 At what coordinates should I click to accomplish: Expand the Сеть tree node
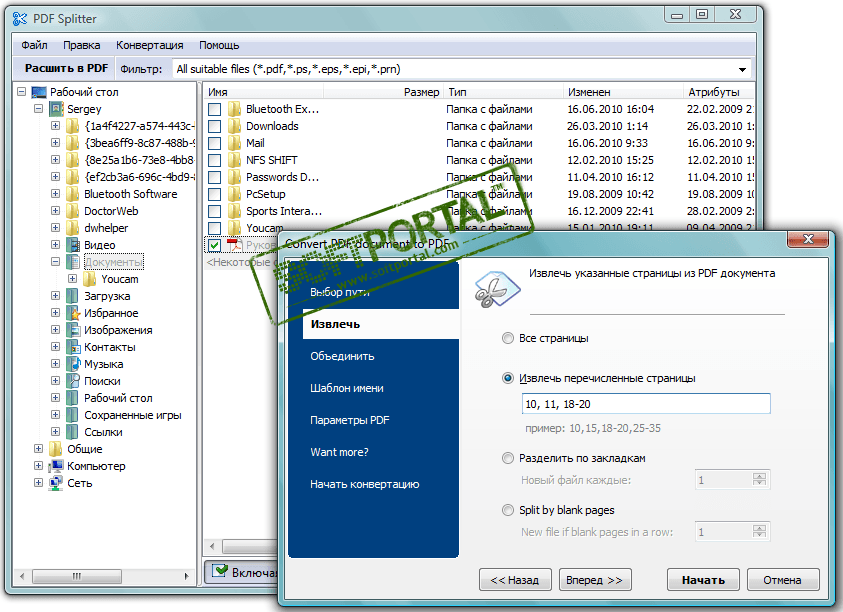pos(38,483)
